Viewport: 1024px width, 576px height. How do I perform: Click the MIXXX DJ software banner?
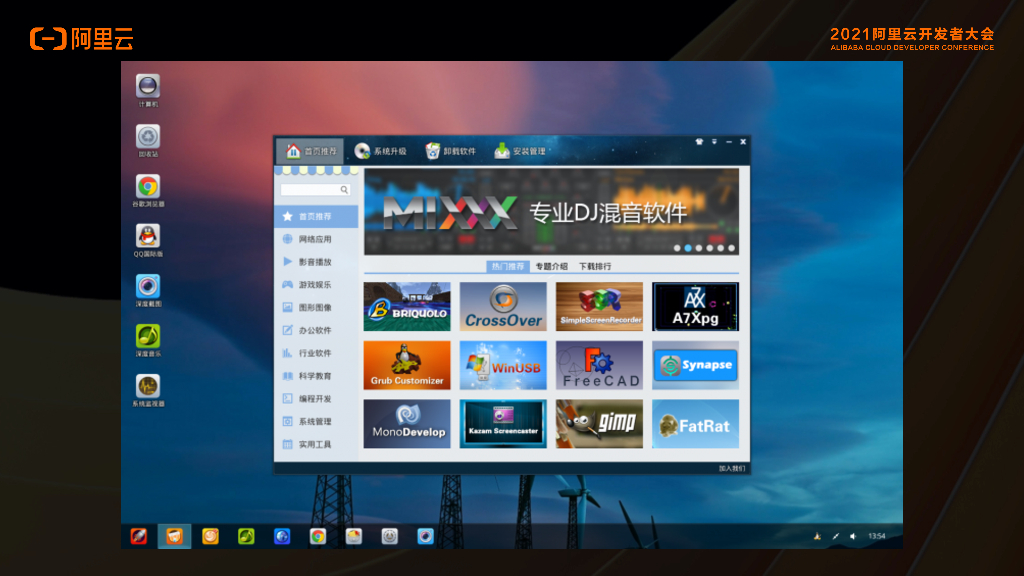pos(551,212)
